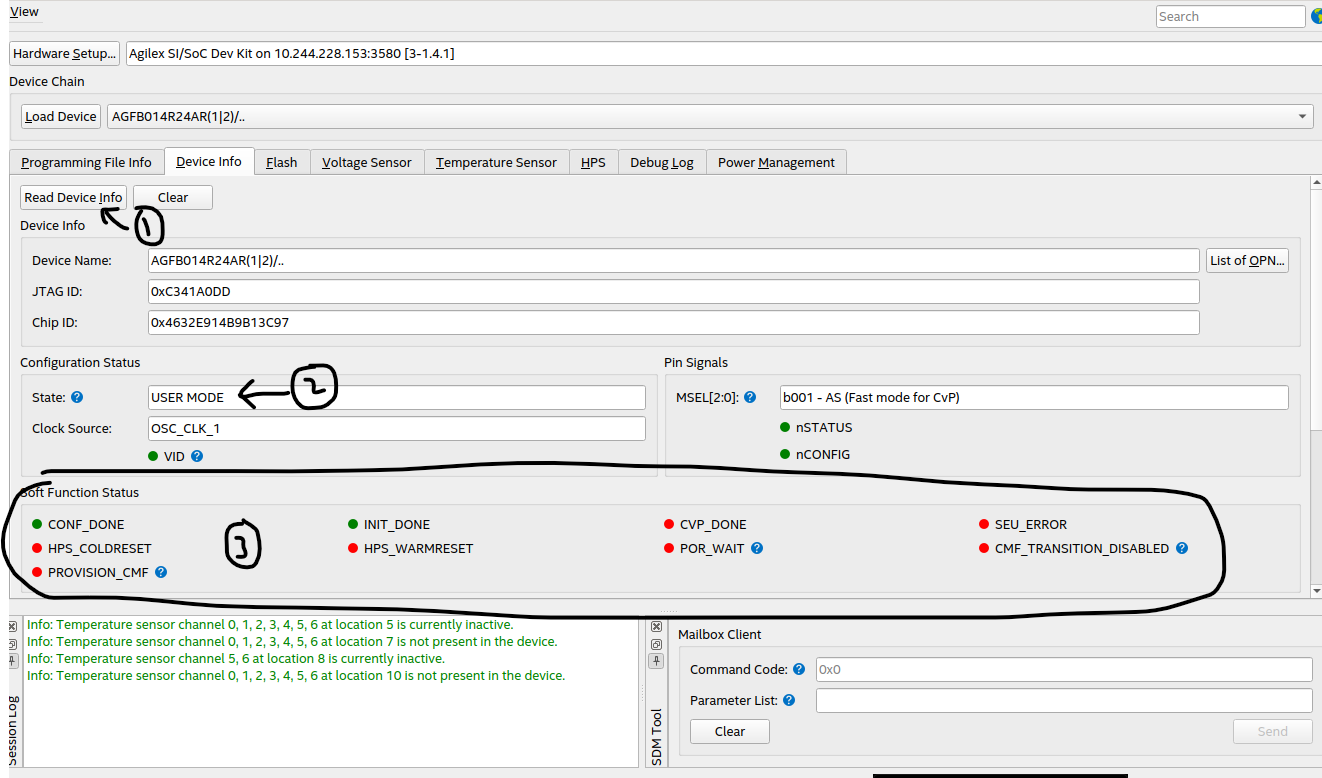Image resolution: width=1322 pixels, height=778 pixels.
Task: Click the State field showing USER MODE
Action: click(397, 397)
